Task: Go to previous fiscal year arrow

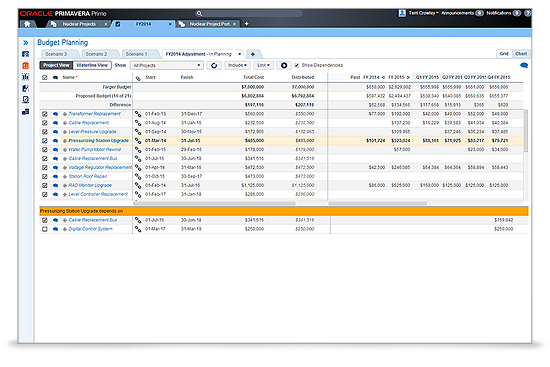Action: click(x=383, y=77)
